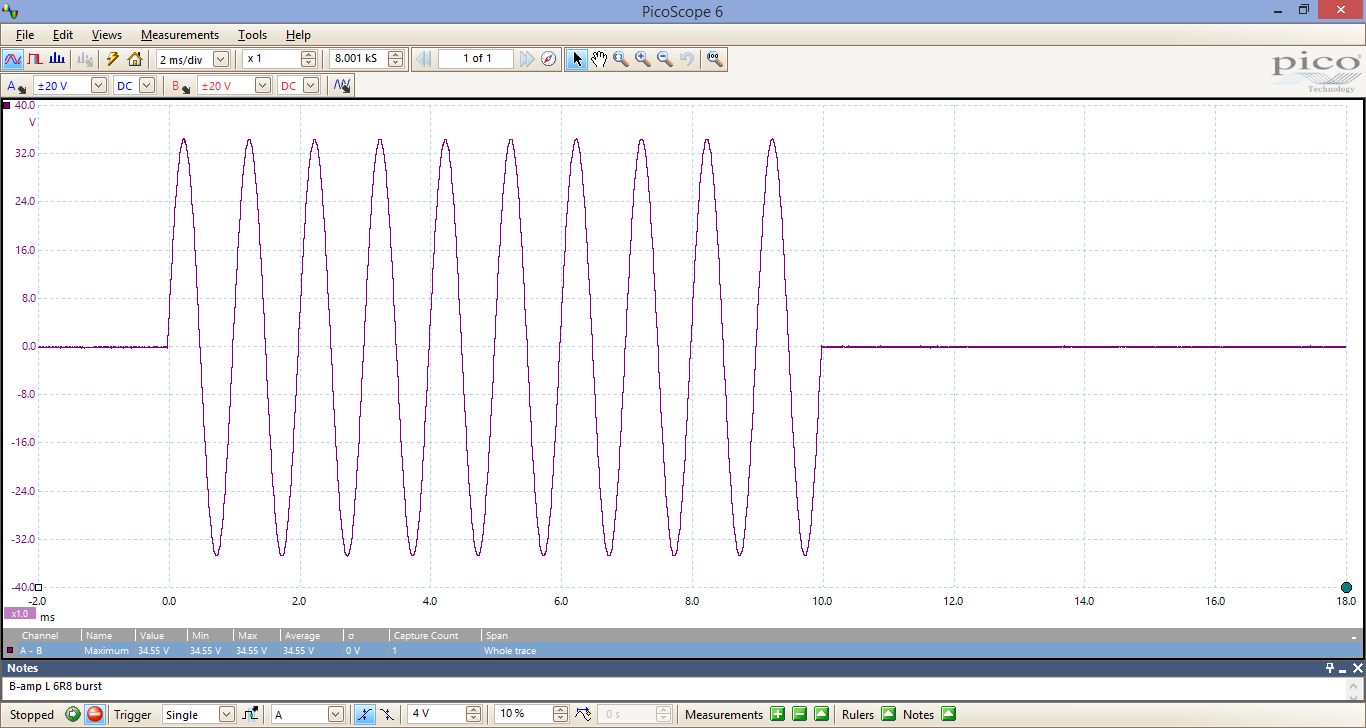Undo the last zoom
This screenshot has height=728, width=1366.
click(x=687, y=59)
